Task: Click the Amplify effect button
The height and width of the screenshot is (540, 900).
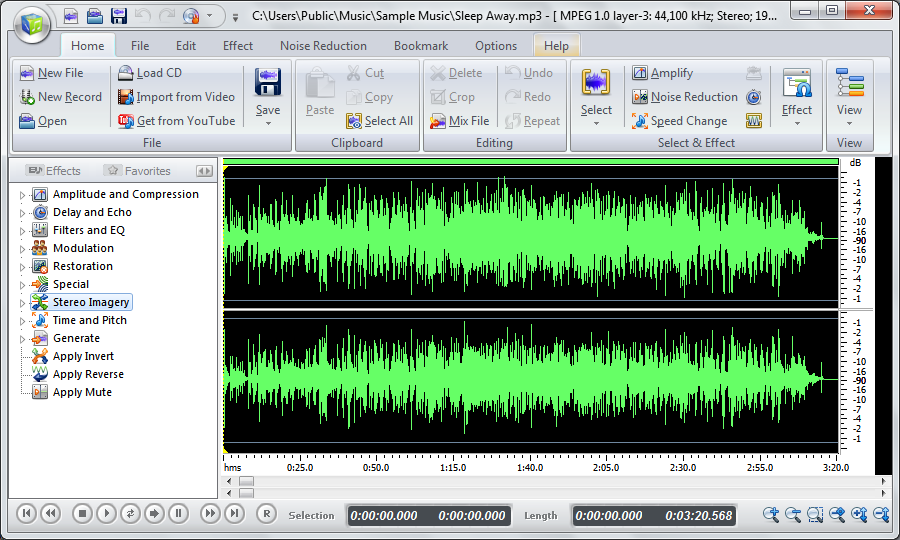Action: pyautogui.click(x=662, y=73)
